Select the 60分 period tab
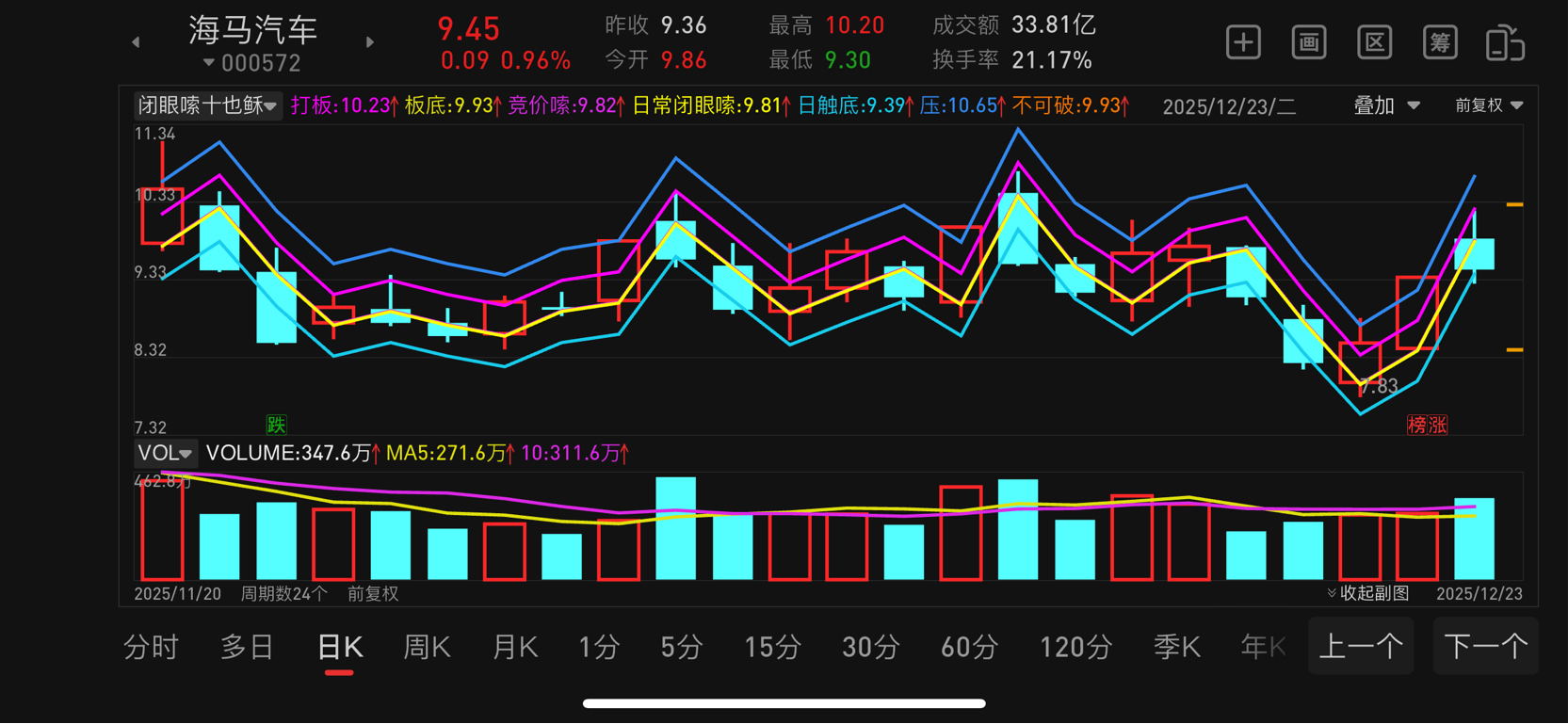The image size is (1568, 724). 970,648
